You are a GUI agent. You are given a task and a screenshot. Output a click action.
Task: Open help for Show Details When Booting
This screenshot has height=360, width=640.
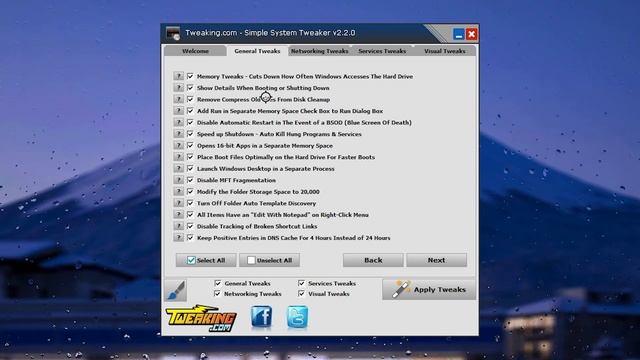coord(178,87)
